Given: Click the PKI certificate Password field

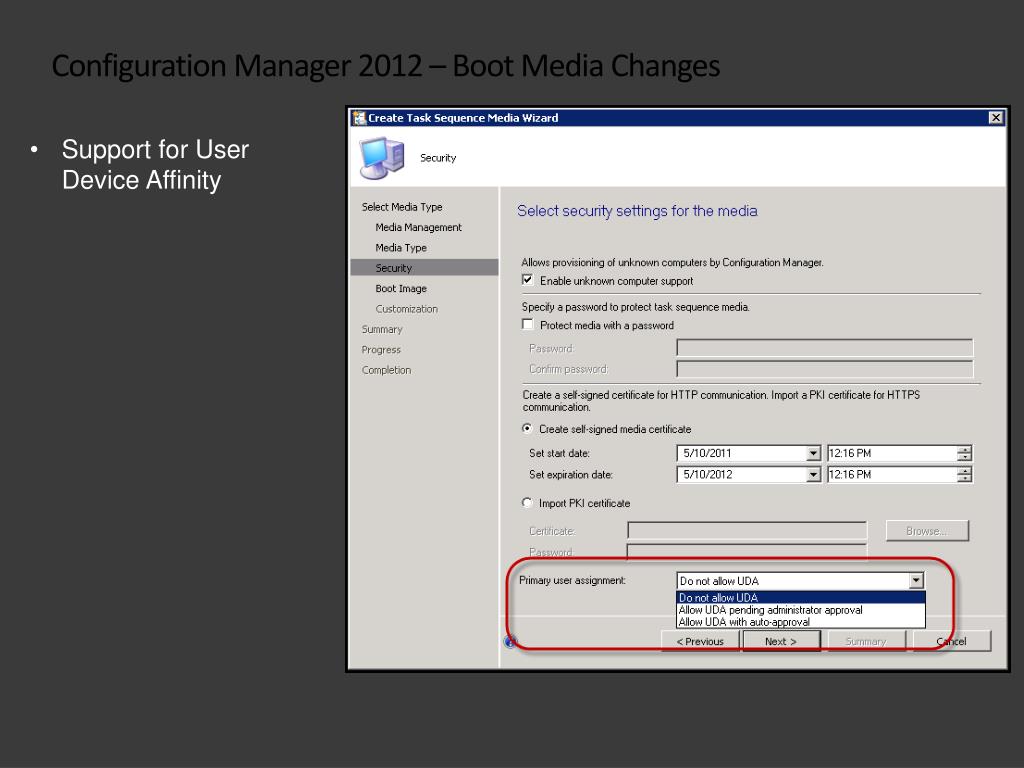Looking at the screenshot, I should [747, 551].
